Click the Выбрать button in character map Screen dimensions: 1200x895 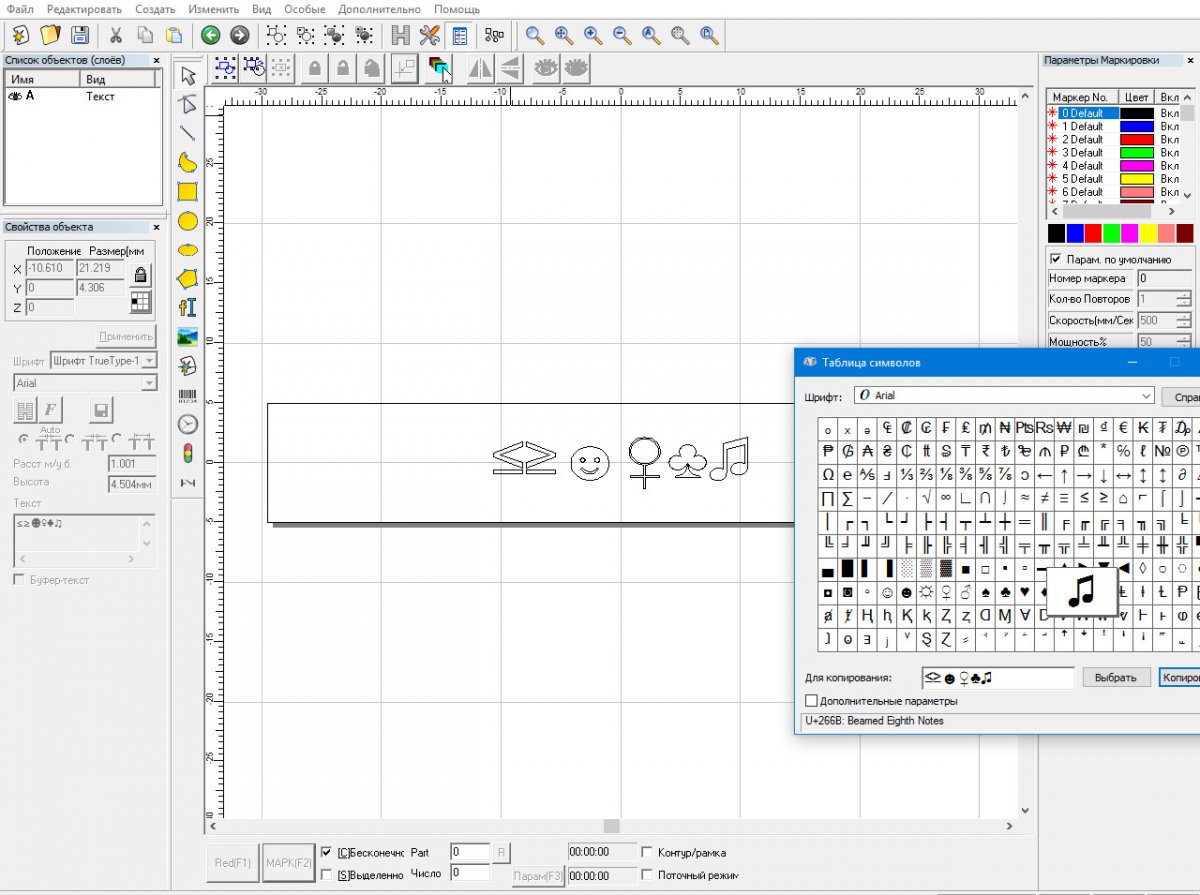tap(1116, 678)
